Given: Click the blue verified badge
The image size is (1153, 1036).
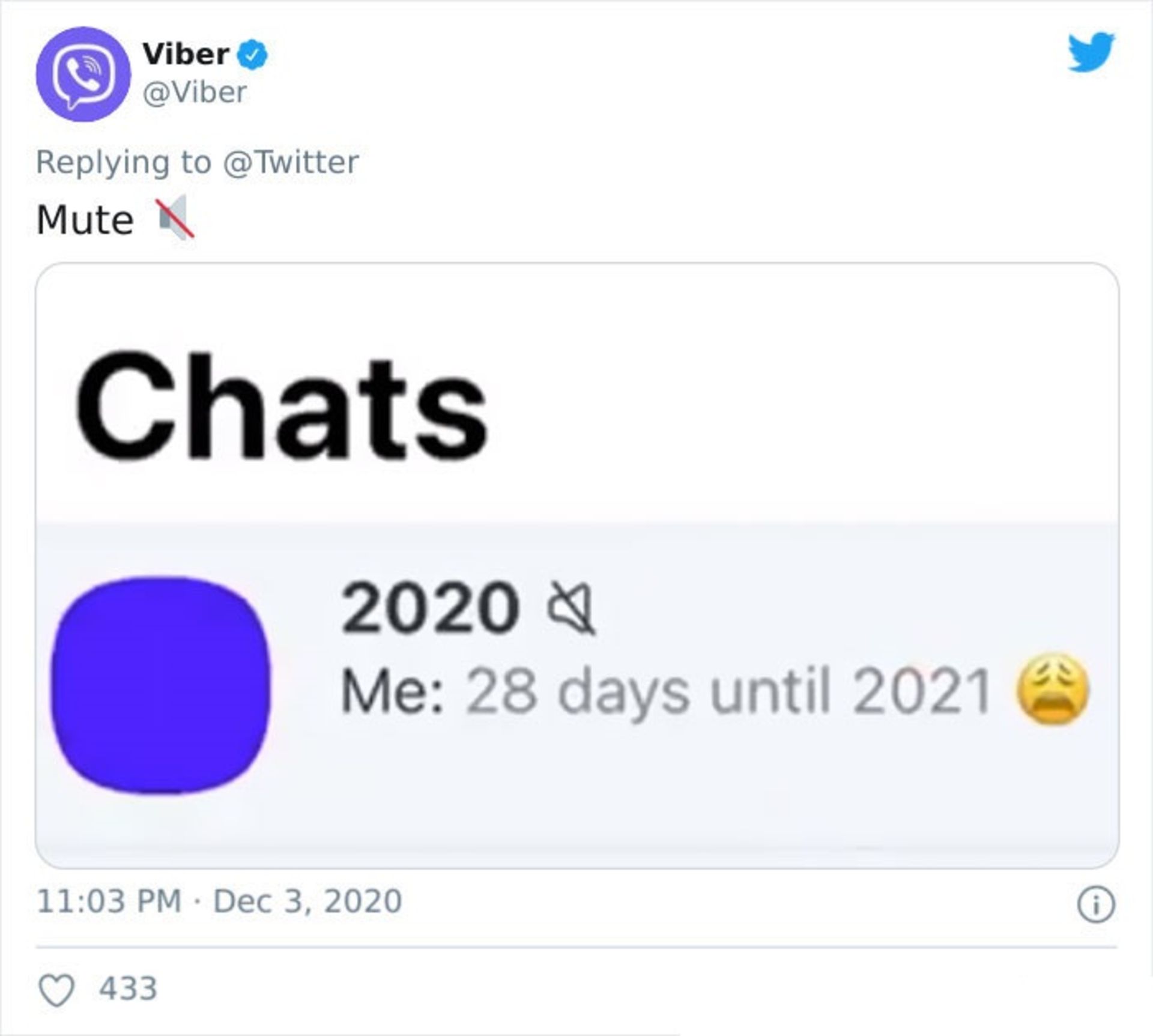Looking at the screenshot, I should click(252, 55).
